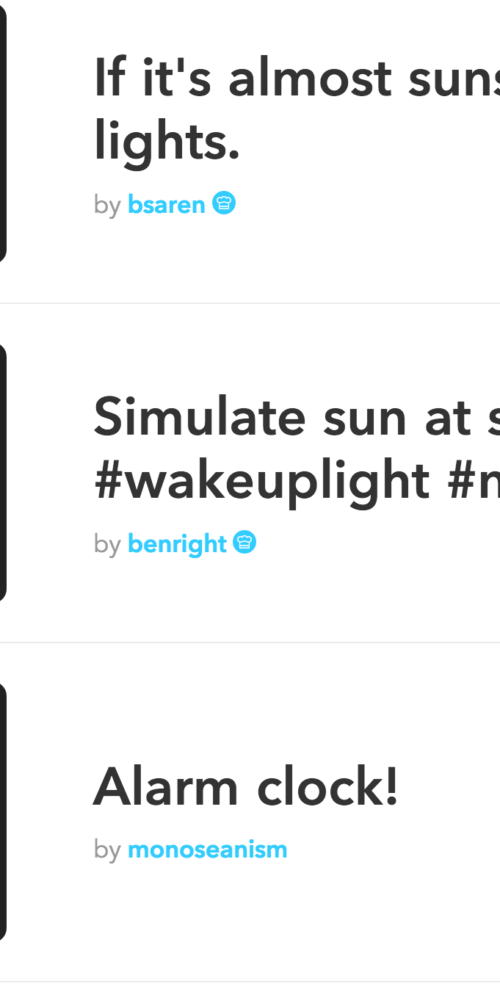
Task: Click the dark thumbnail beside the benright recipe
Action: 3,472
